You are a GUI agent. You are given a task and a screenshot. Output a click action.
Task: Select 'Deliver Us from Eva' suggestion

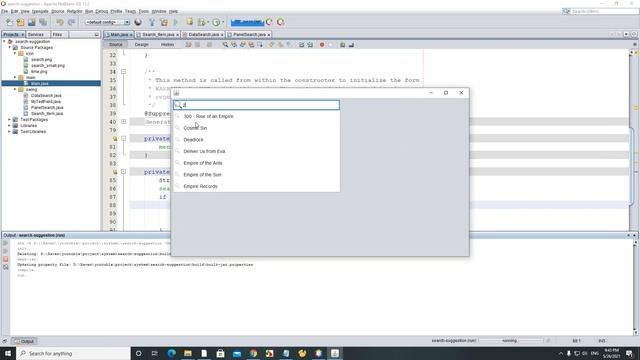[x=256, y=151]
